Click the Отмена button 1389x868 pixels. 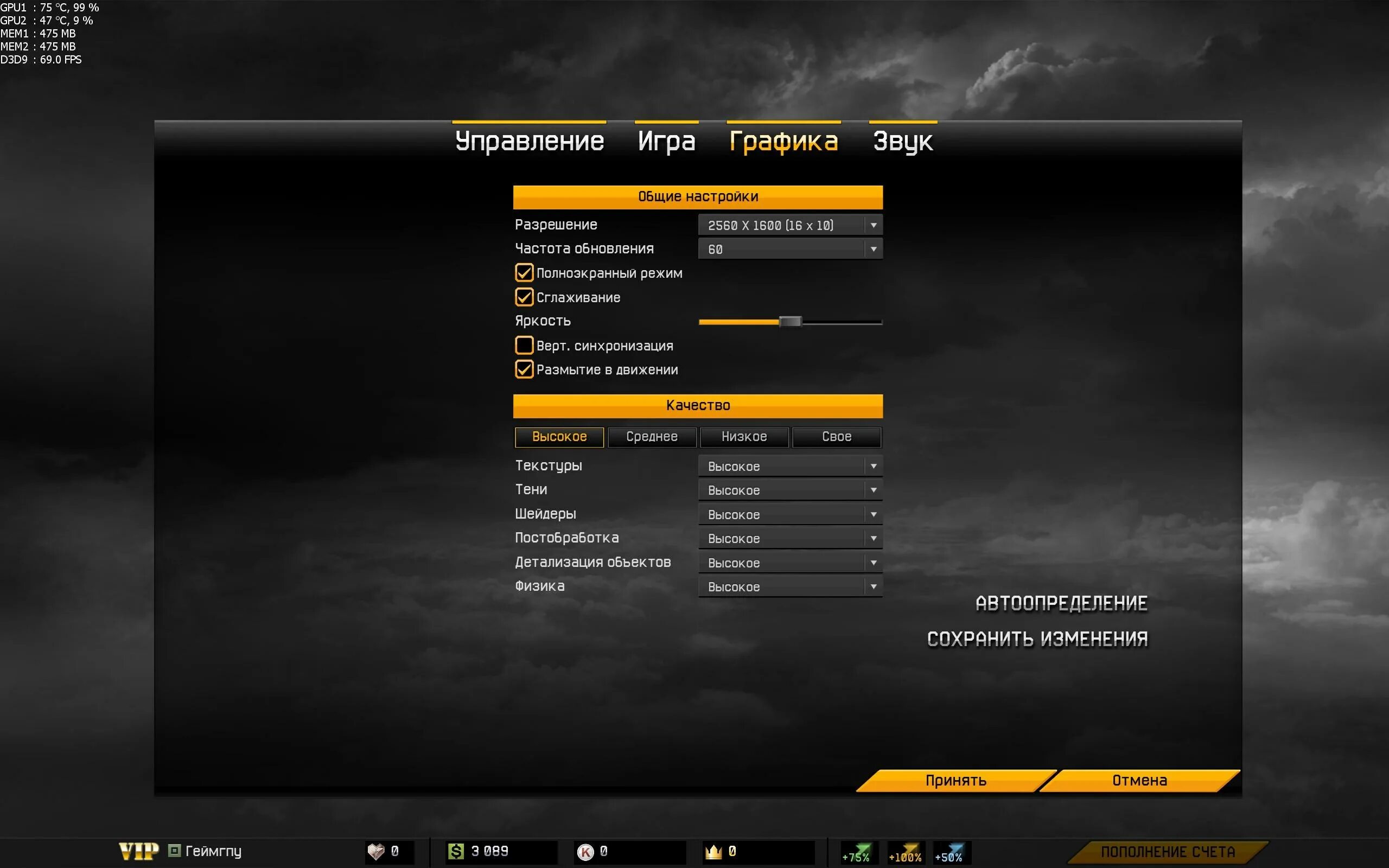pyautogui.click(x=1139, y=780)
